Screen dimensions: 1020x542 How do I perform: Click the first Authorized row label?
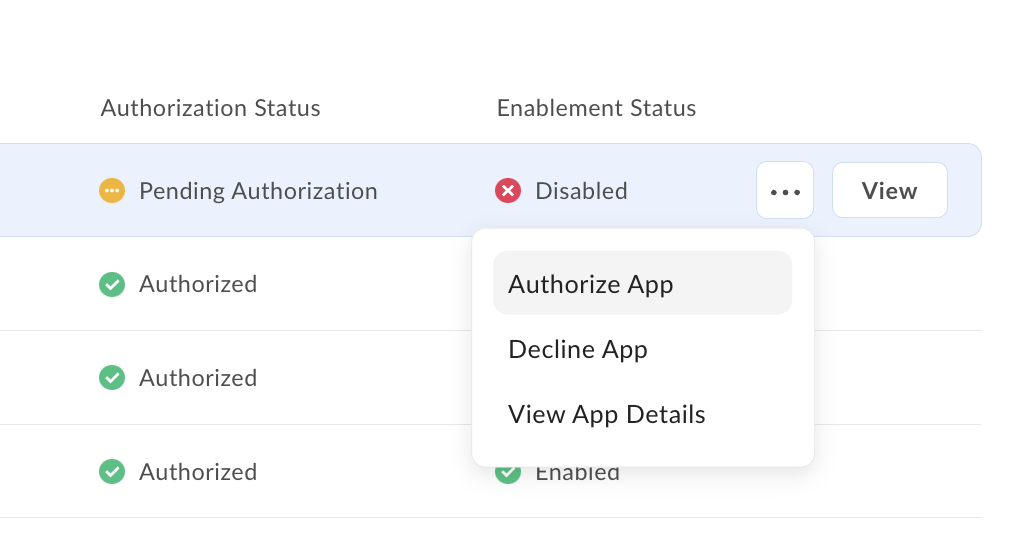198,284
